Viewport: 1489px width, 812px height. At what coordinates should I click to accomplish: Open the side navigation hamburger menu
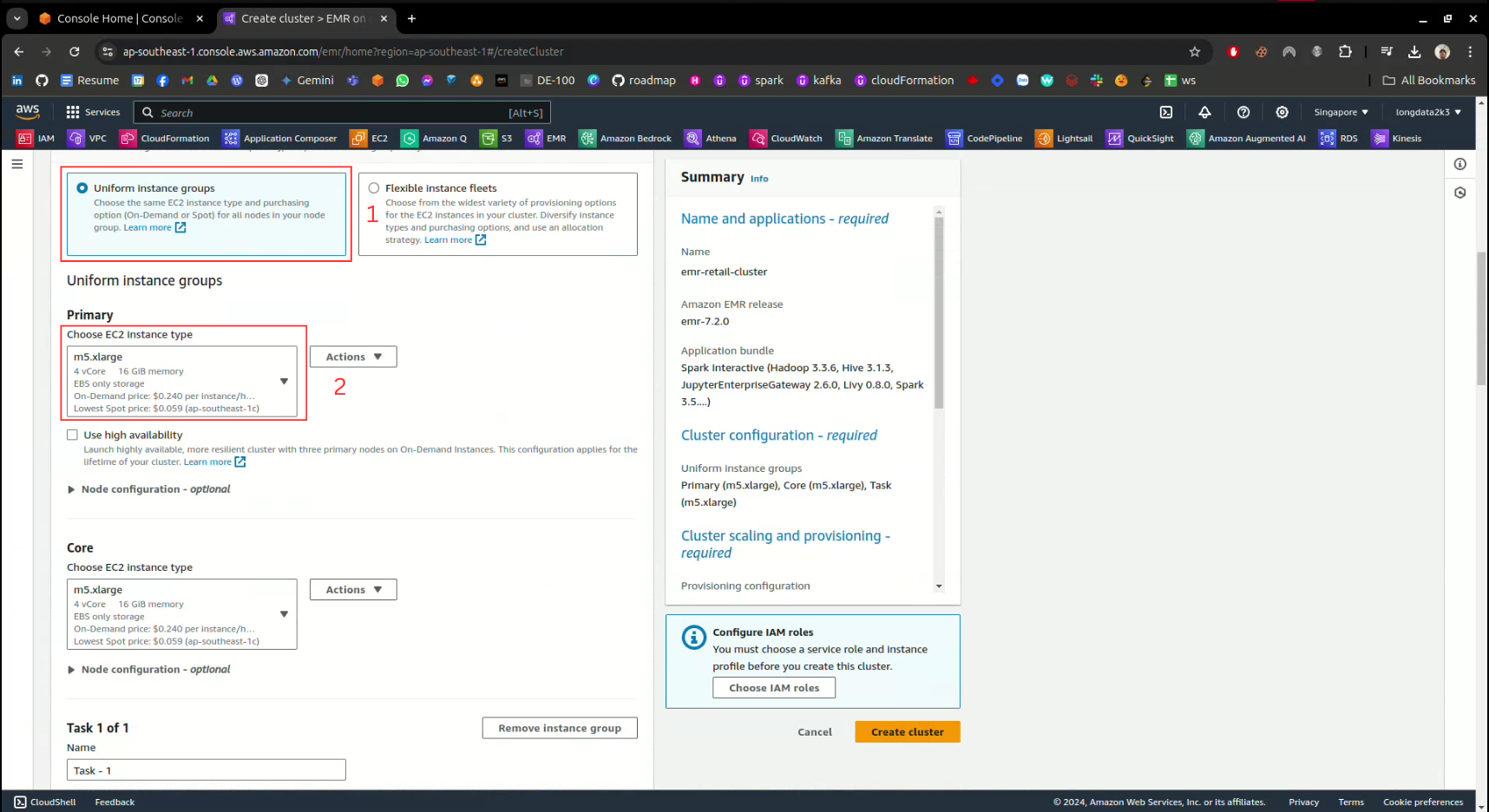17,164
